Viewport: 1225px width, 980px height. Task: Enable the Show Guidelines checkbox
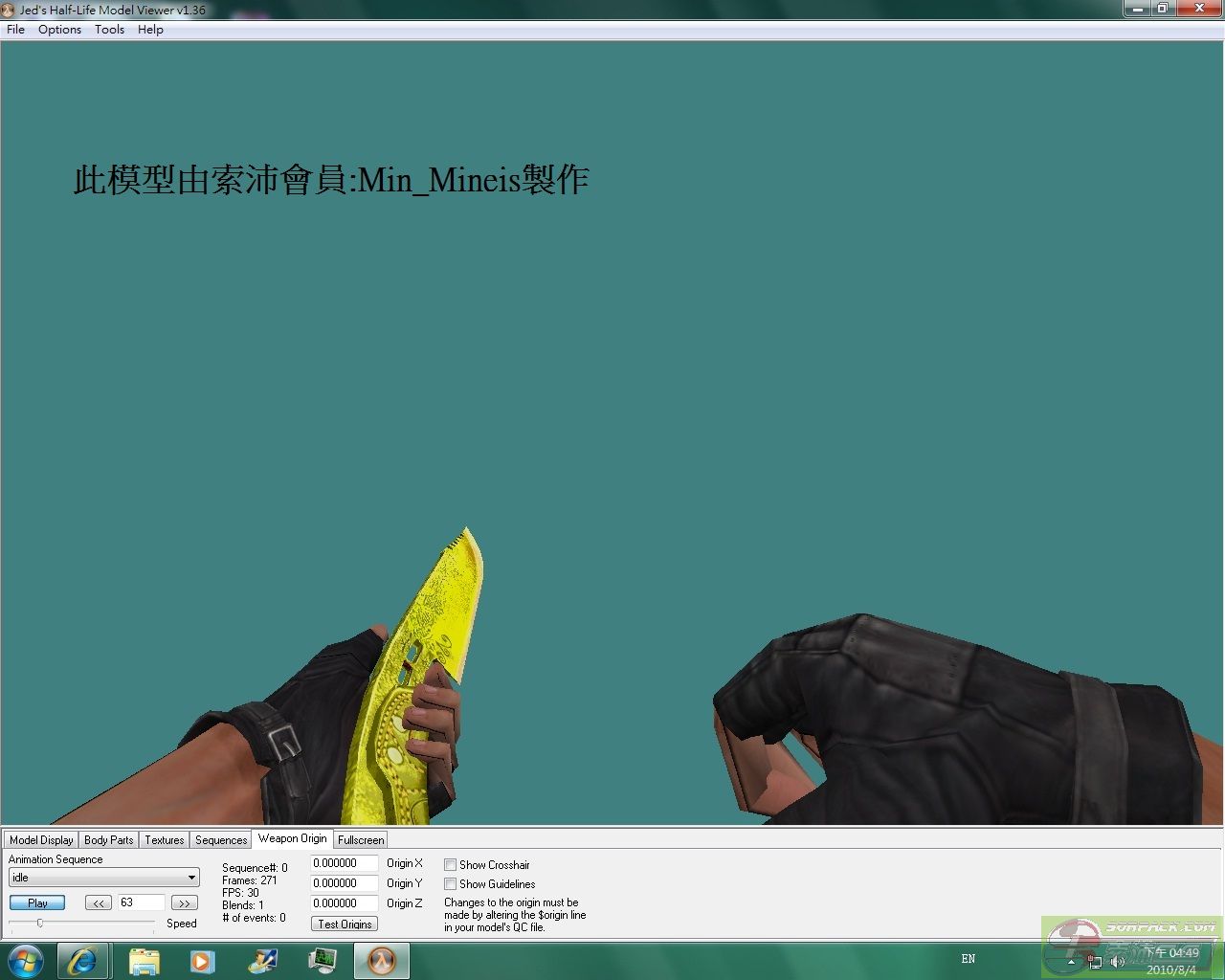(x=450, y=884)
